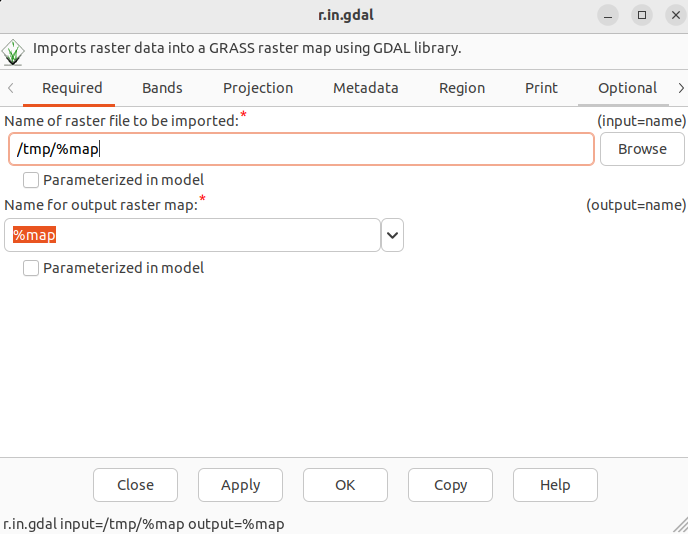The width and height of the screenshot is (688, 534).
Task: Click the Browse button for raster file
Action: [642, 149]
